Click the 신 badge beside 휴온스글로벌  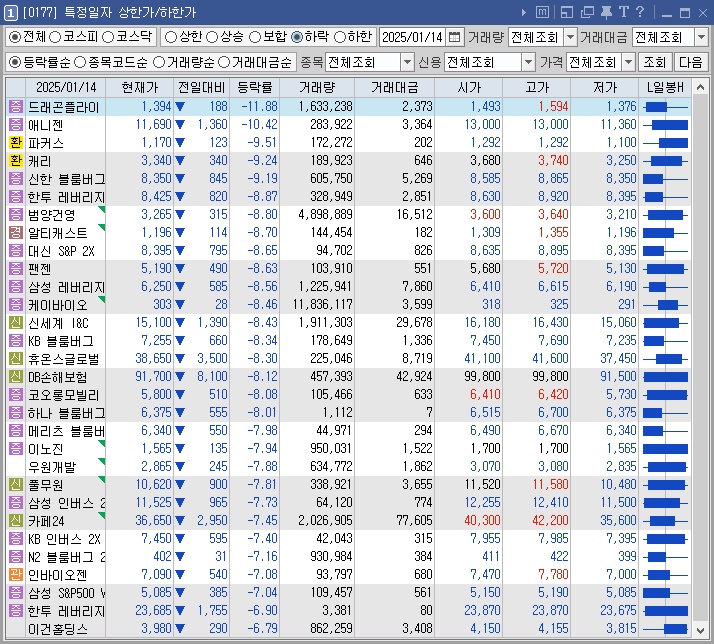click(x=15, y=359)
